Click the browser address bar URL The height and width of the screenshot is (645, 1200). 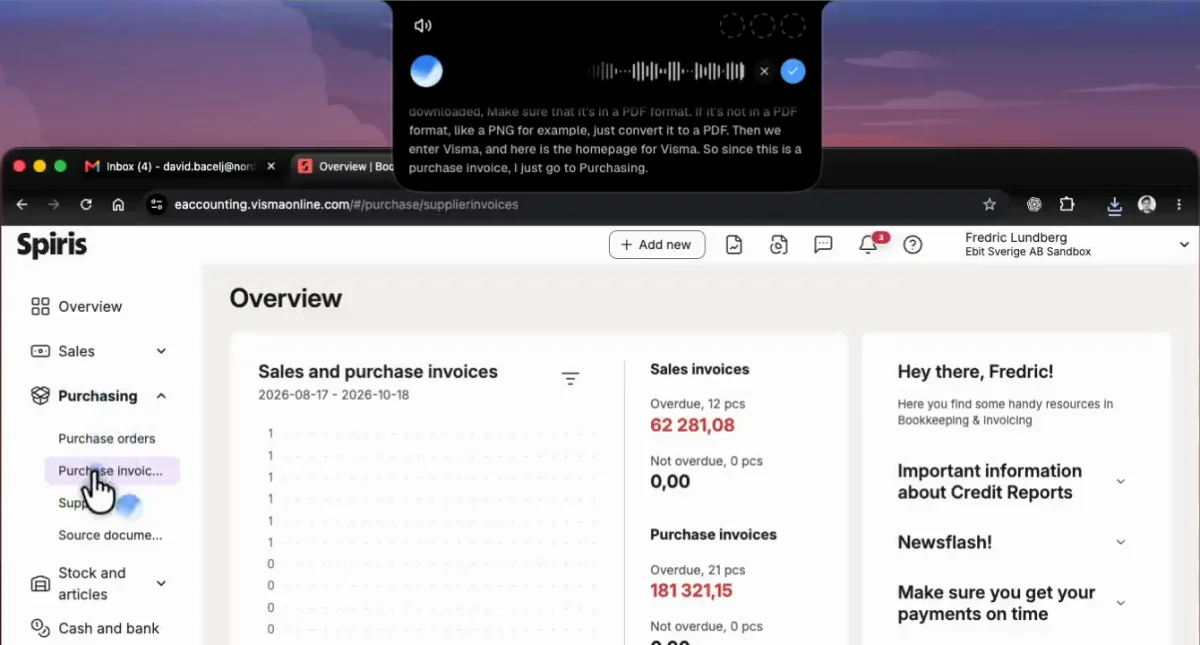[346, 204]
